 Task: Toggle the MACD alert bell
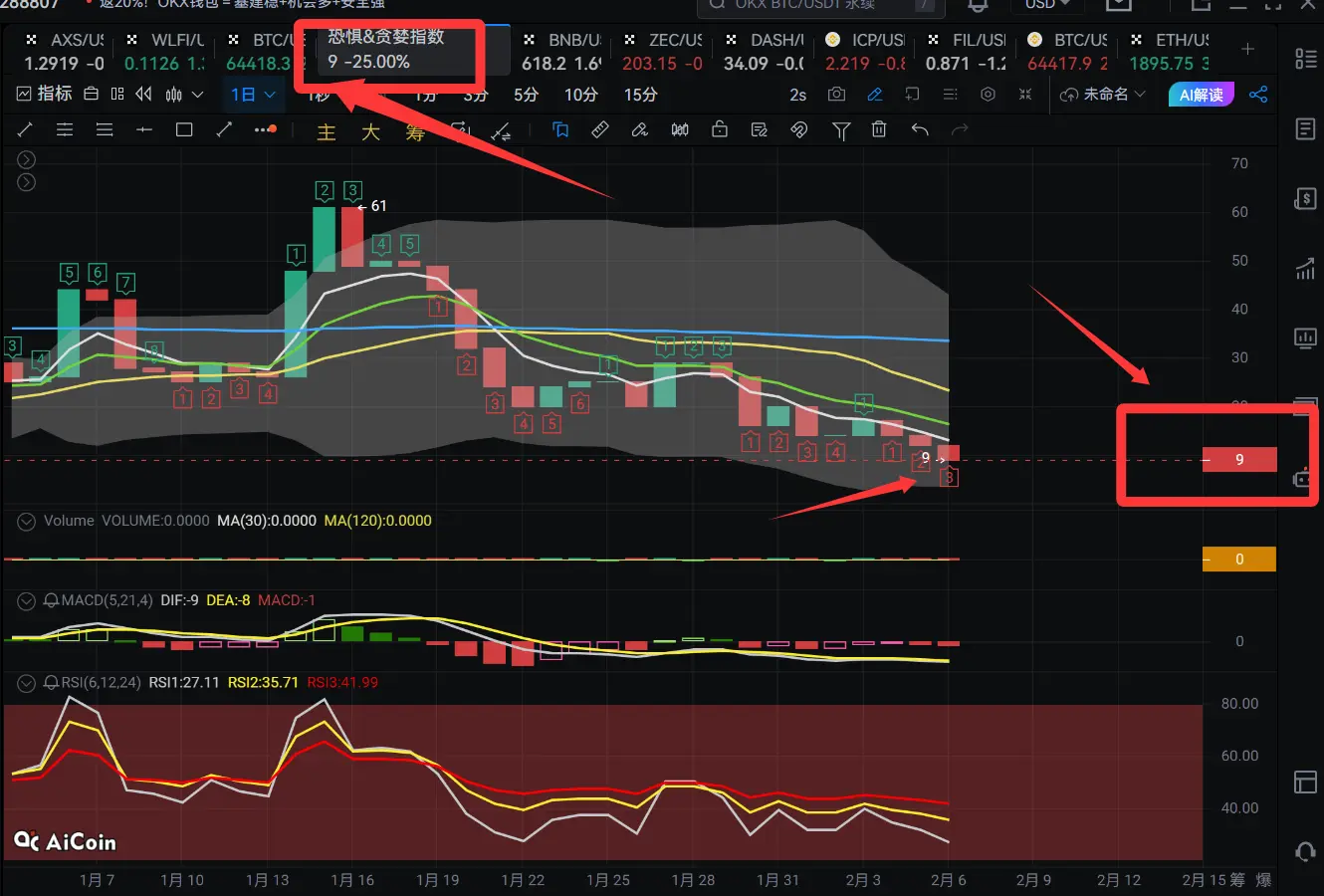(x=52, y=600)
